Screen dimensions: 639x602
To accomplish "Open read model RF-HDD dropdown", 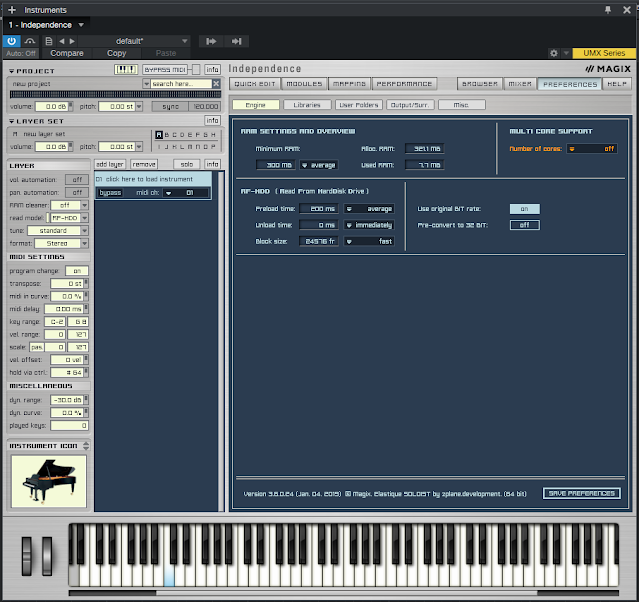I will [85, 218].
